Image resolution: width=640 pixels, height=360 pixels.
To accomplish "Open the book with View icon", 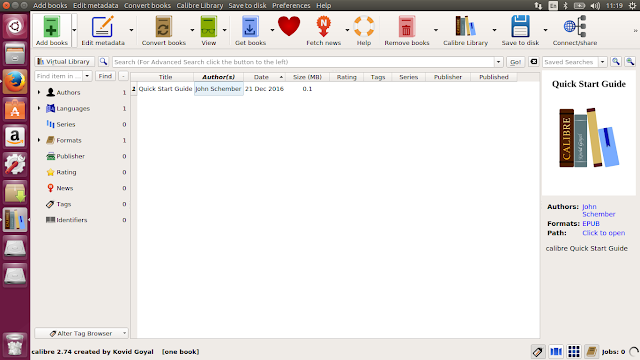I will pyautogui.click(x=208, y=27).
